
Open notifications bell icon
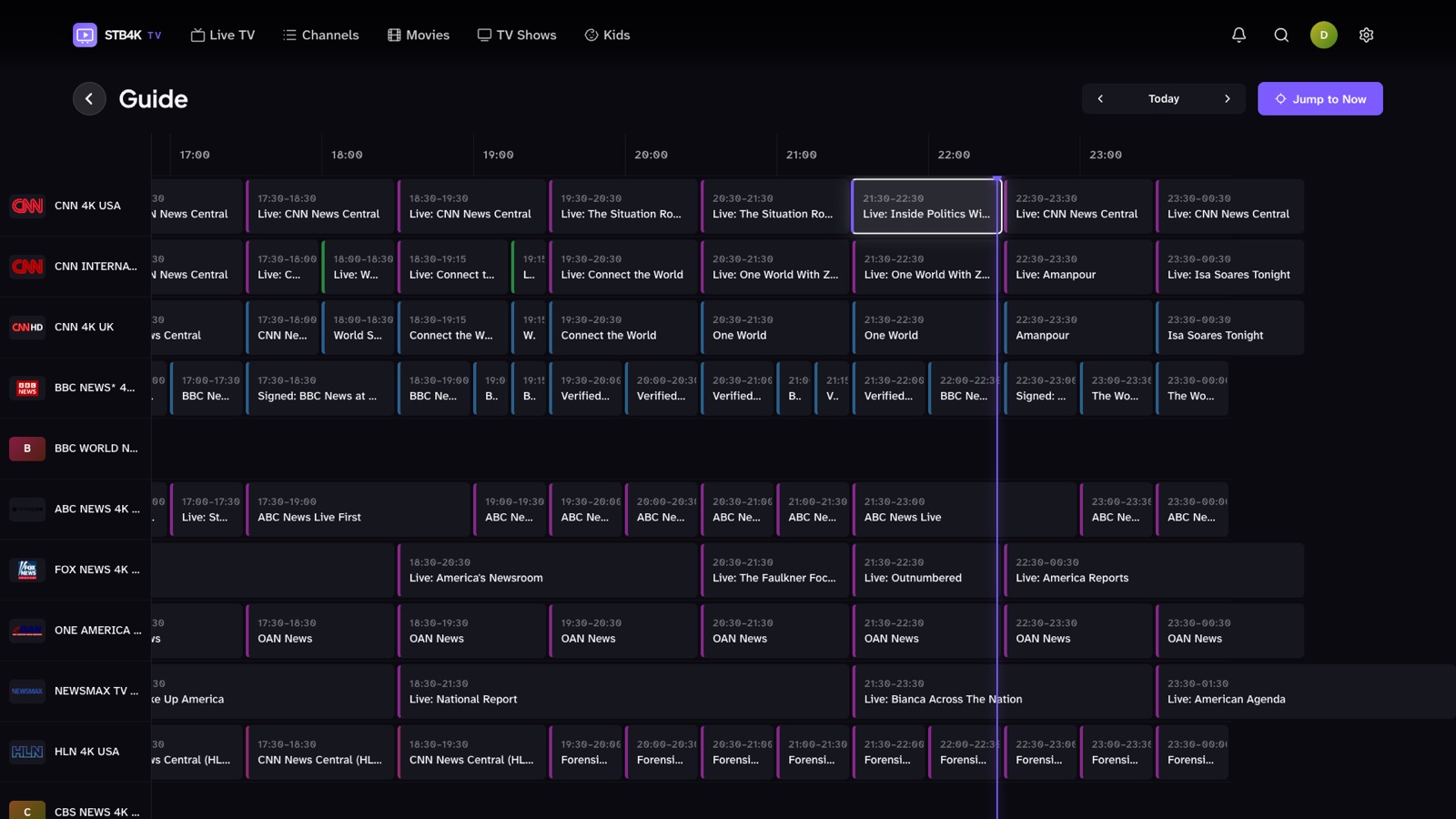pos(1239,35)
